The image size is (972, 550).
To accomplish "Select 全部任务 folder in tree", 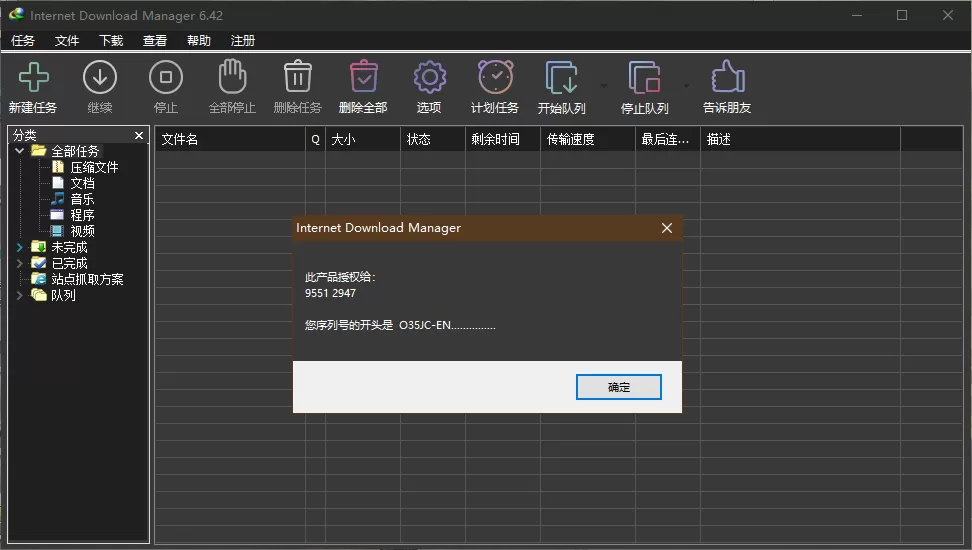I will (x=75, y=151).
